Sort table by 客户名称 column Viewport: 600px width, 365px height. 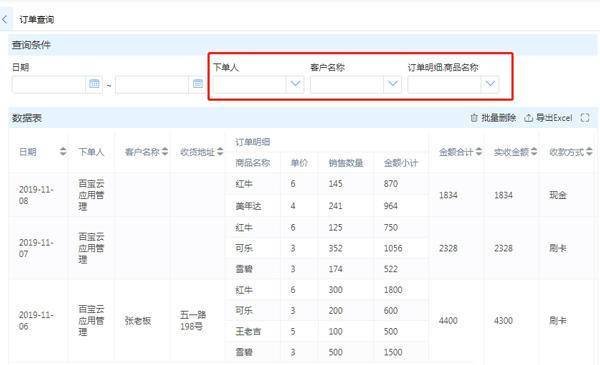[165, 152]
